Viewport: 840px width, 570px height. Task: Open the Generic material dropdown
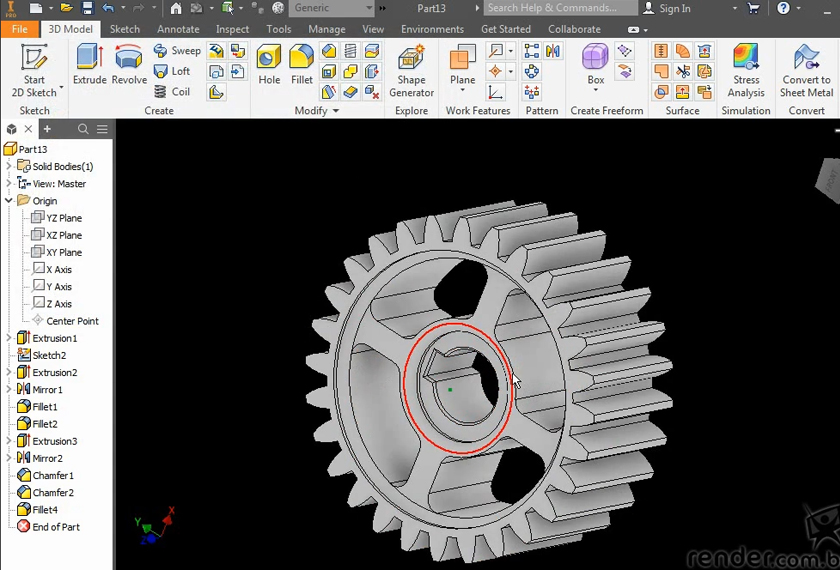(370, 8)
